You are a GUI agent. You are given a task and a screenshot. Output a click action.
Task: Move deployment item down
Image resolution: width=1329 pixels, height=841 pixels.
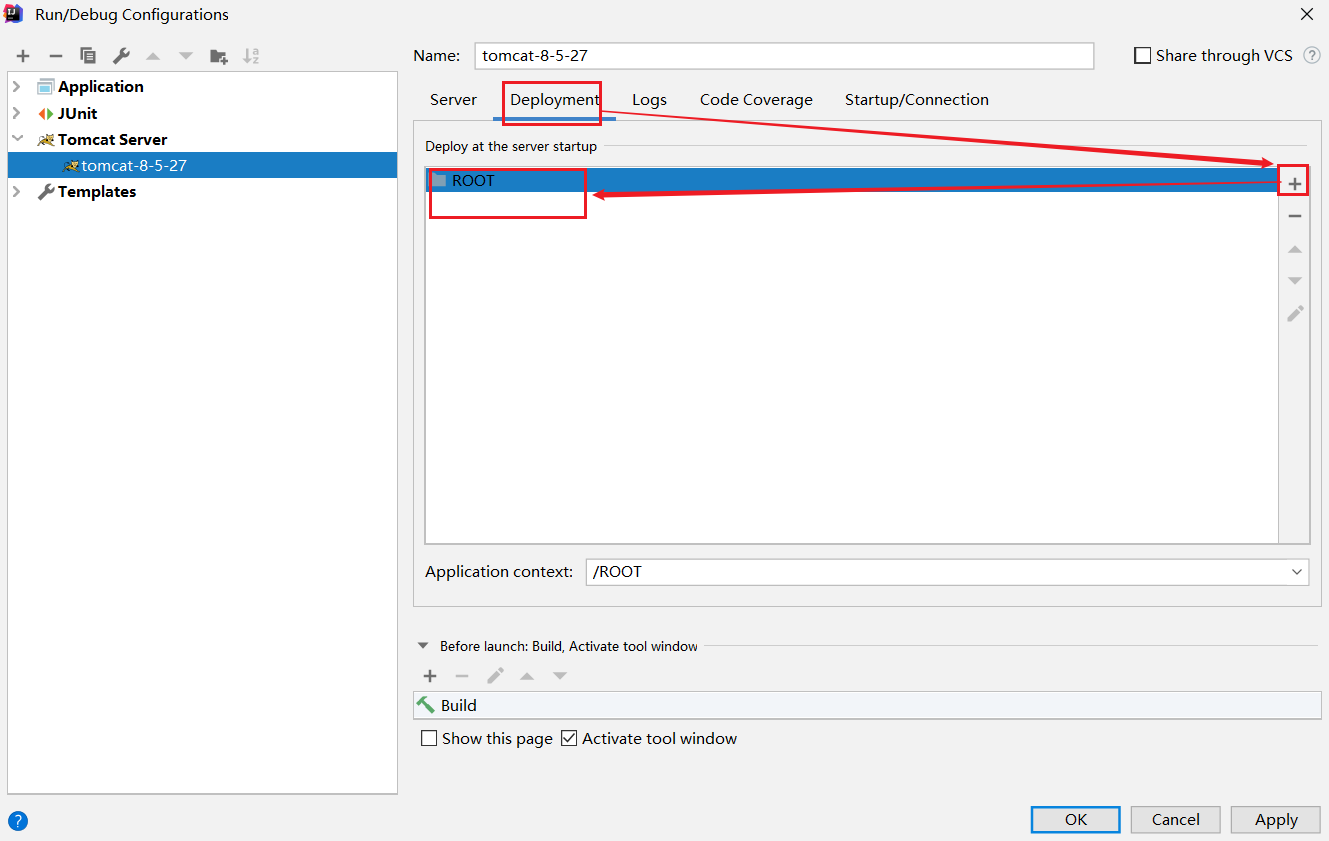pyautogui.click(x=1295, y=281)
